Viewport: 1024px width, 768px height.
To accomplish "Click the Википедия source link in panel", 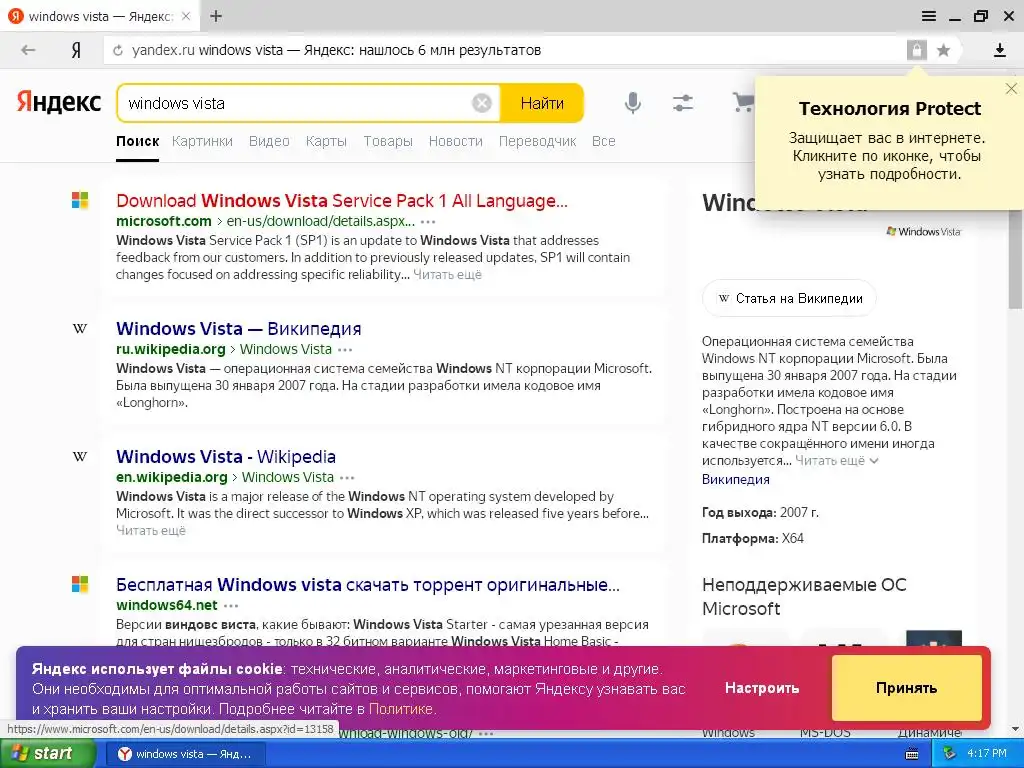I will pos(735,479).
